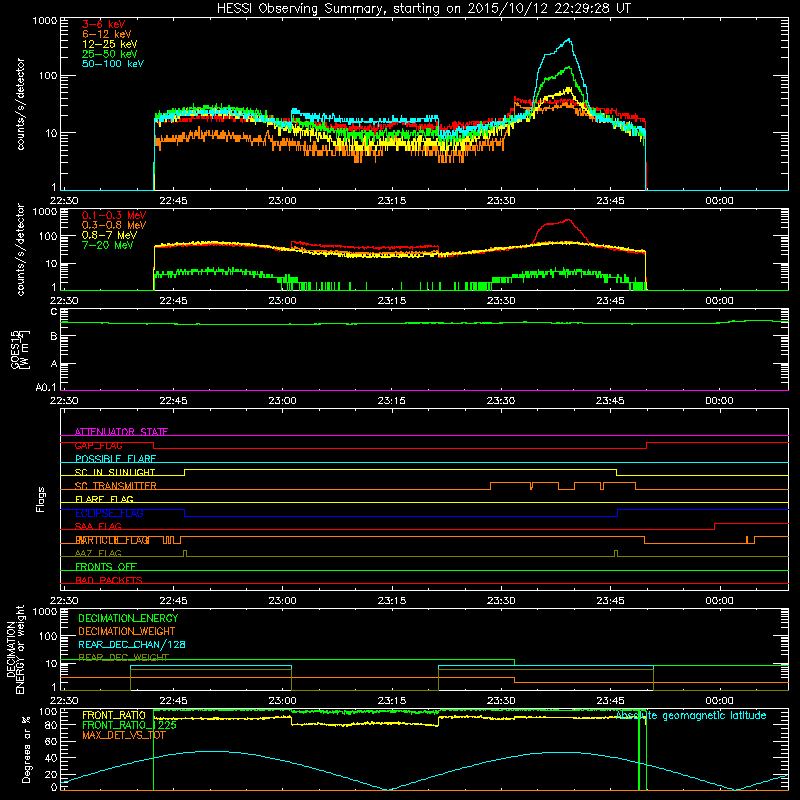The height and width of the screenshot is (800, 800).
Task: Select the DECIMATION_WEIGHT legend label
Action: (x=127, y=631)
